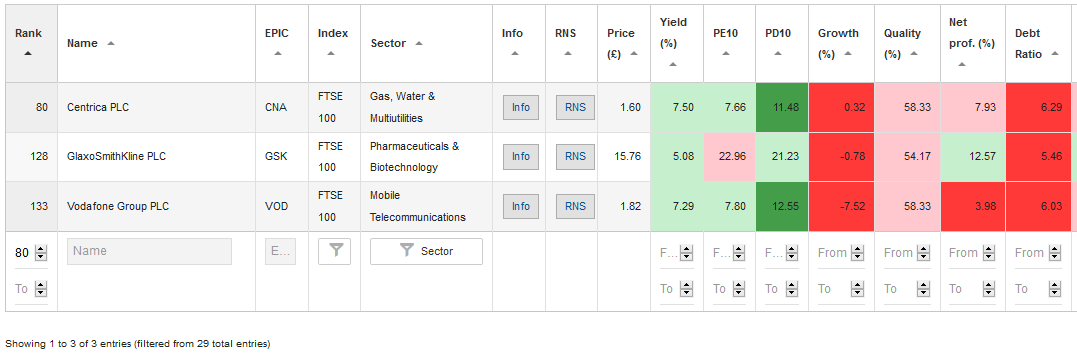Viewport: 1077px width, 360px height.
Task: Adjust the Rank To stepper arrows
Action: (41, 289)
